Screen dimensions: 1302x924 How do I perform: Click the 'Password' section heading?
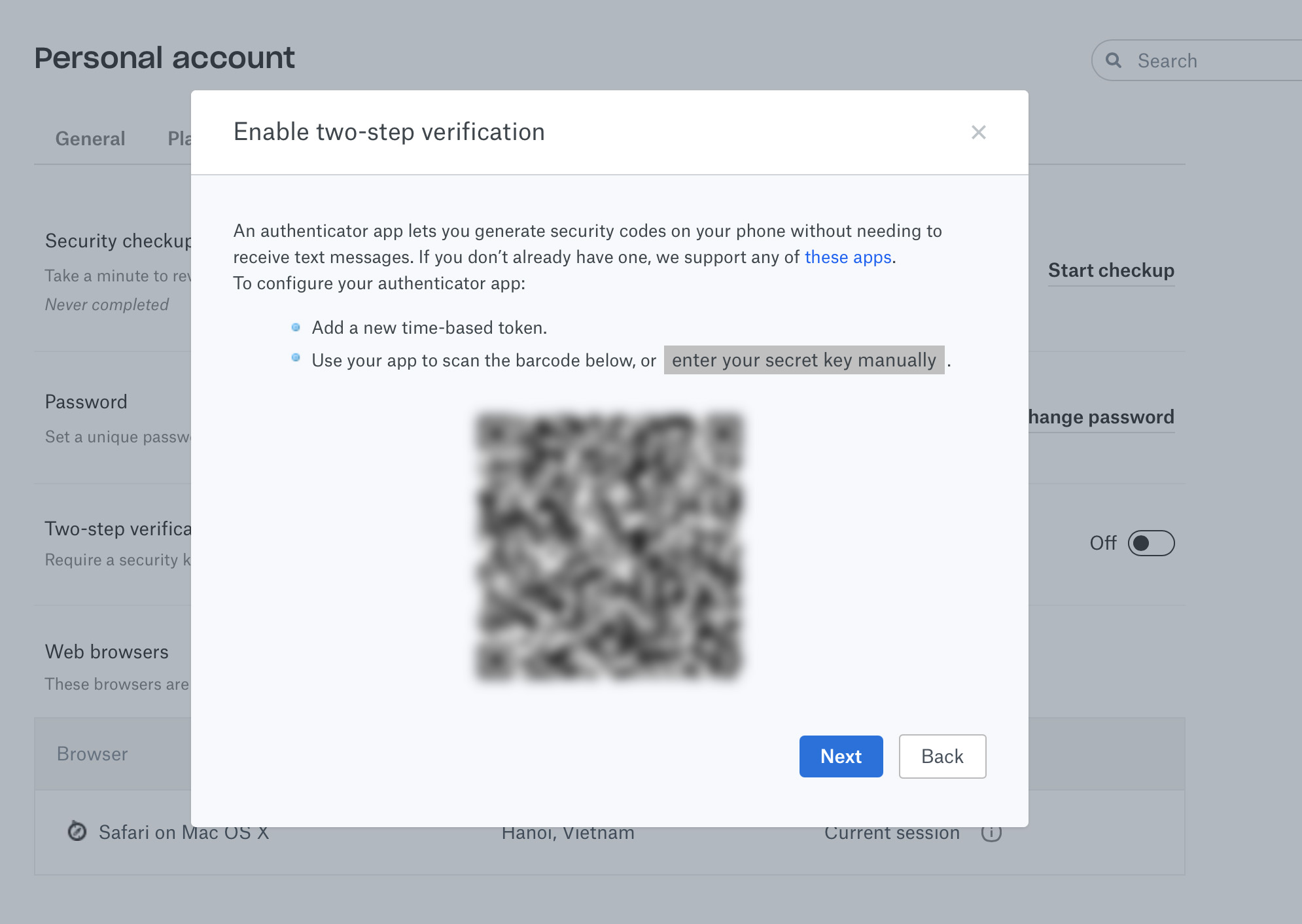coord(86,402)
